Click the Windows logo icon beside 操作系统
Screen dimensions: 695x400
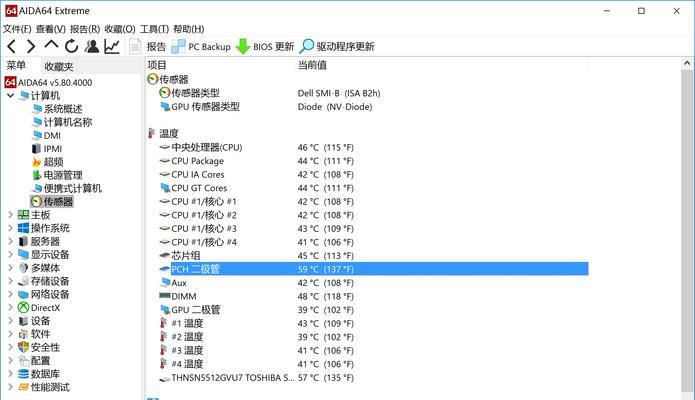23,228
